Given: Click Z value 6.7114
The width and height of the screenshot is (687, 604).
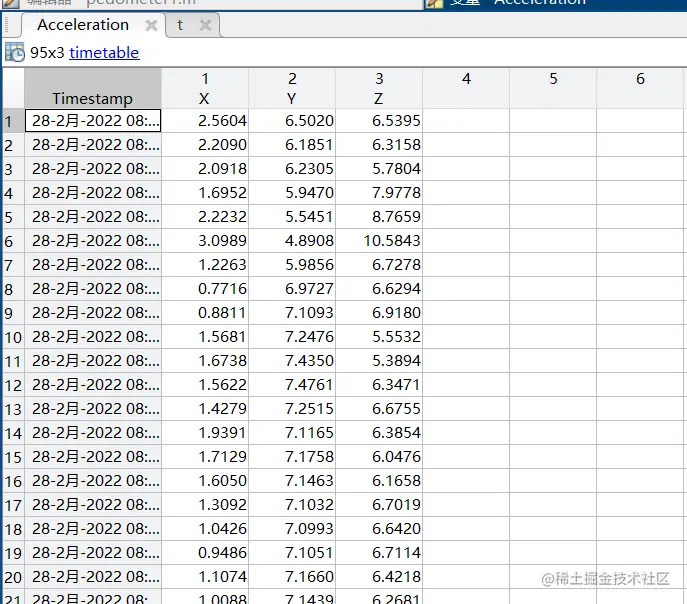Looking at the screenshot, I should [x=396, y=553].
